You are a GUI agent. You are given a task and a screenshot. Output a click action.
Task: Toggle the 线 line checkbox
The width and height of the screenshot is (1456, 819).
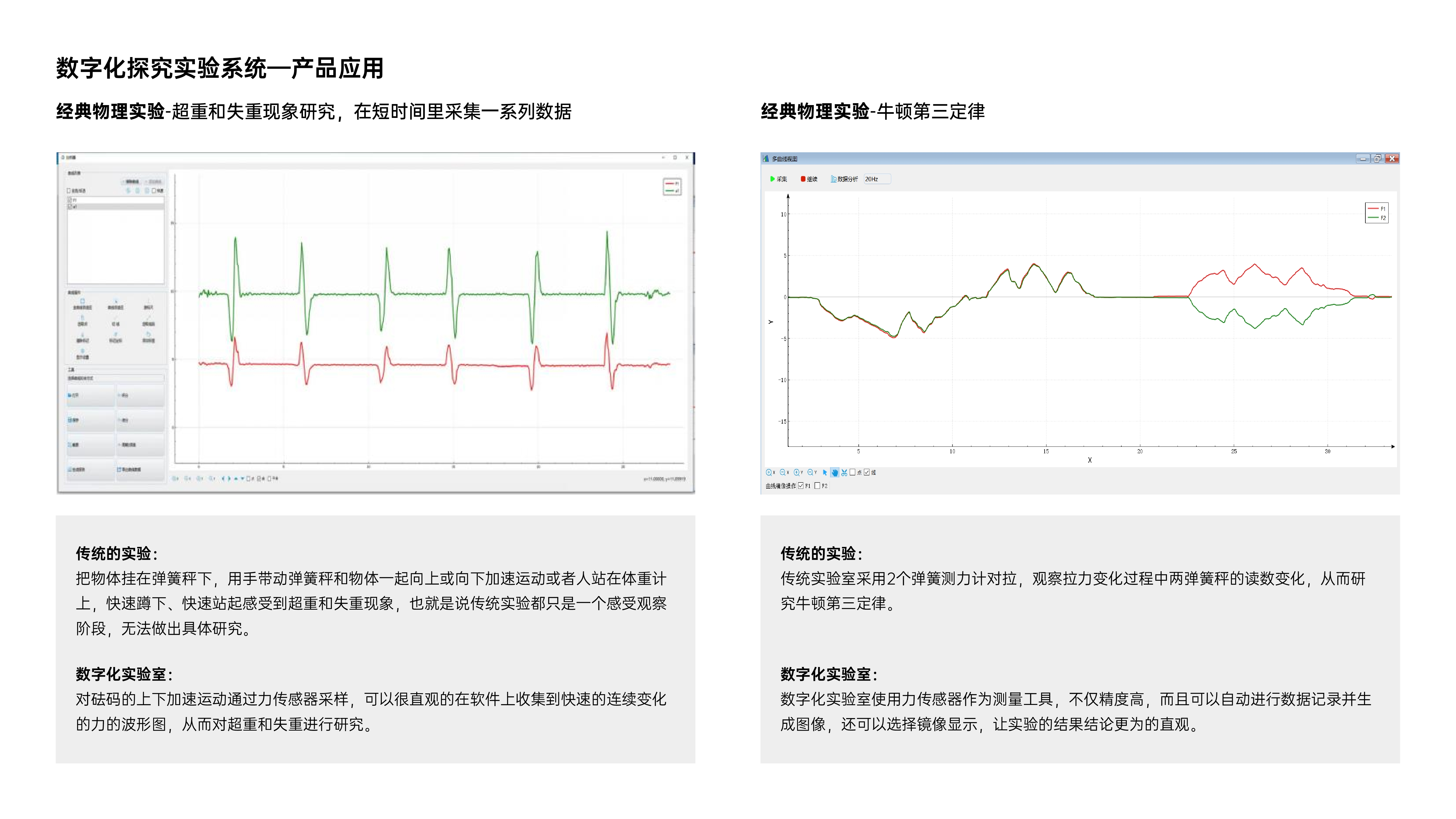[866, 472]
